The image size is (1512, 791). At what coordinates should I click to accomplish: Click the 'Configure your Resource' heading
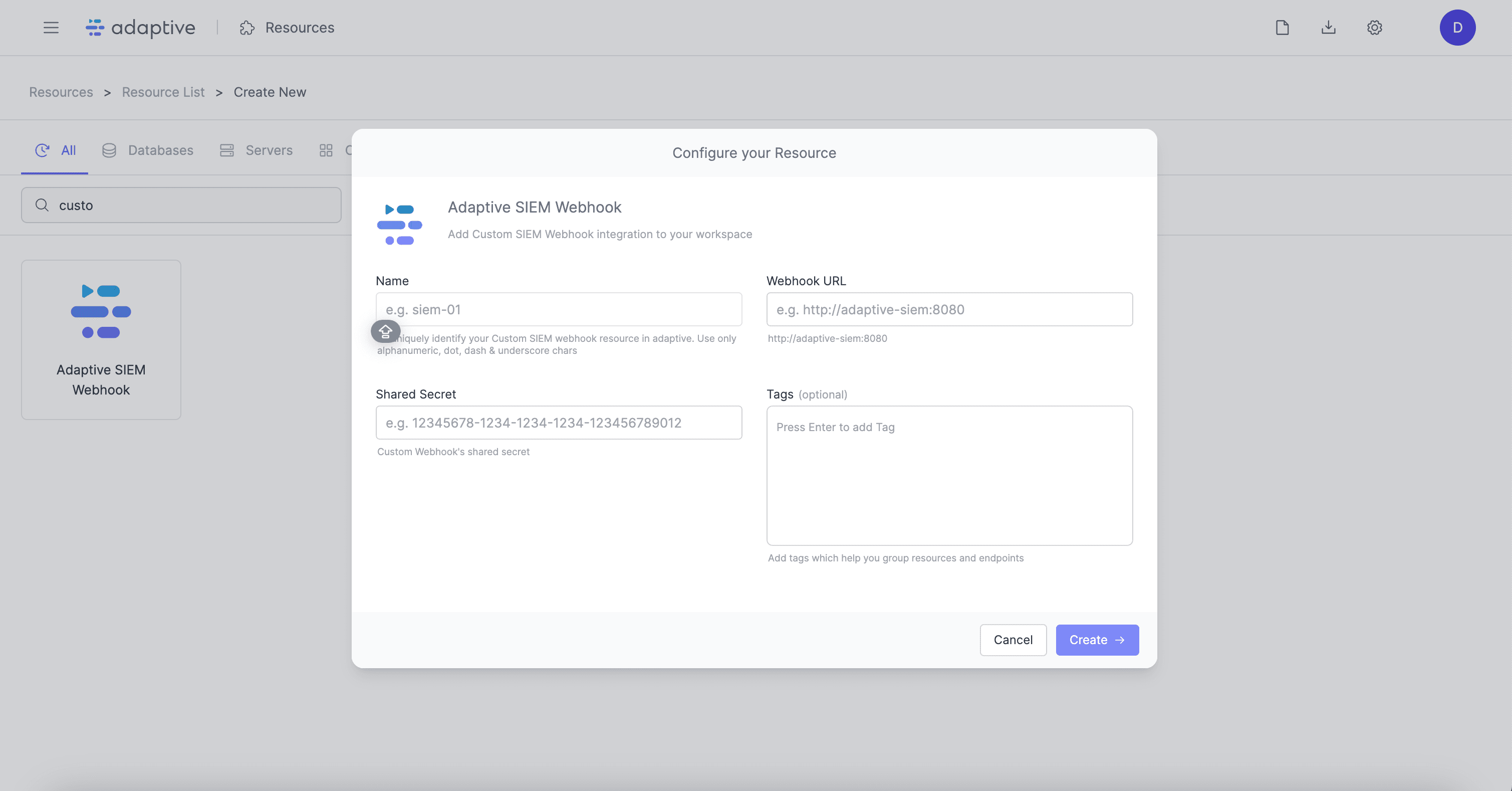tap(754, 153)
